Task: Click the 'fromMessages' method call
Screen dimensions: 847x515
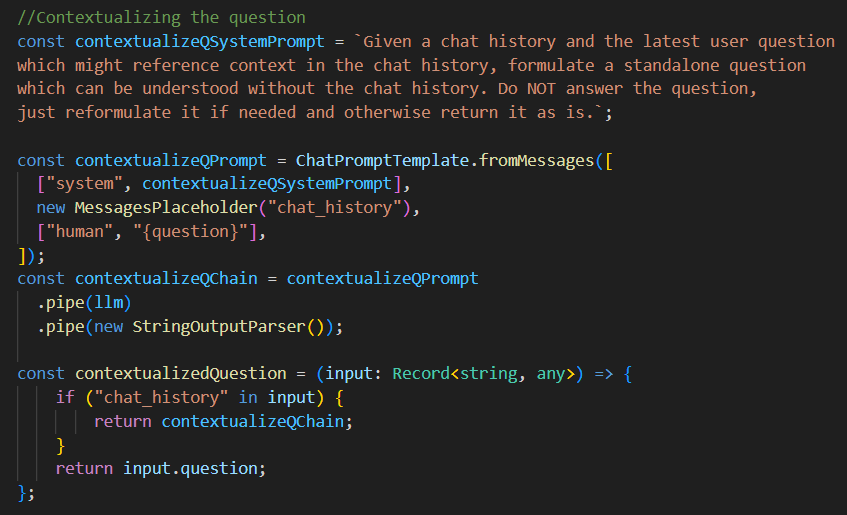Action: point(536,160)
